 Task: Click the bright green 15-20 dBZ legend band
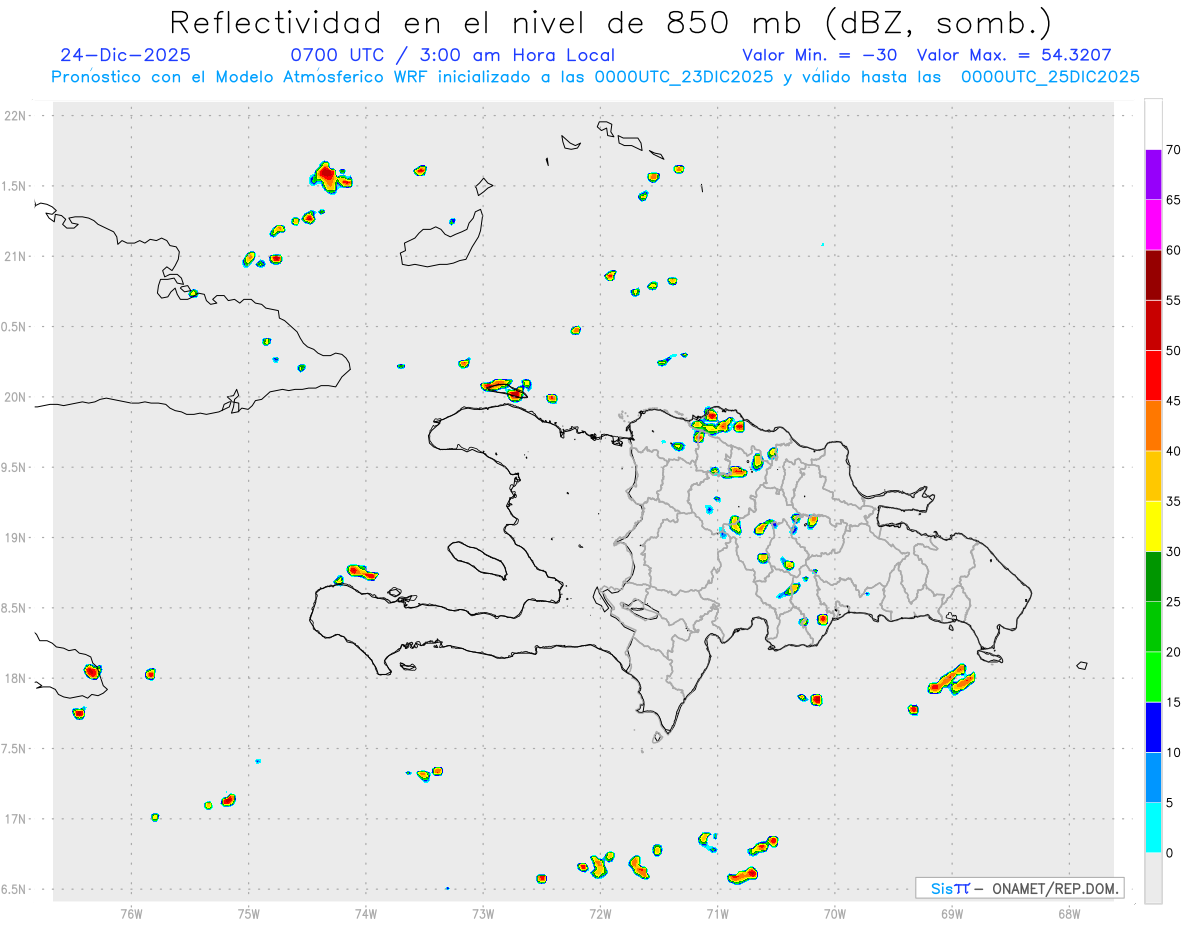tap(1153, 677)
